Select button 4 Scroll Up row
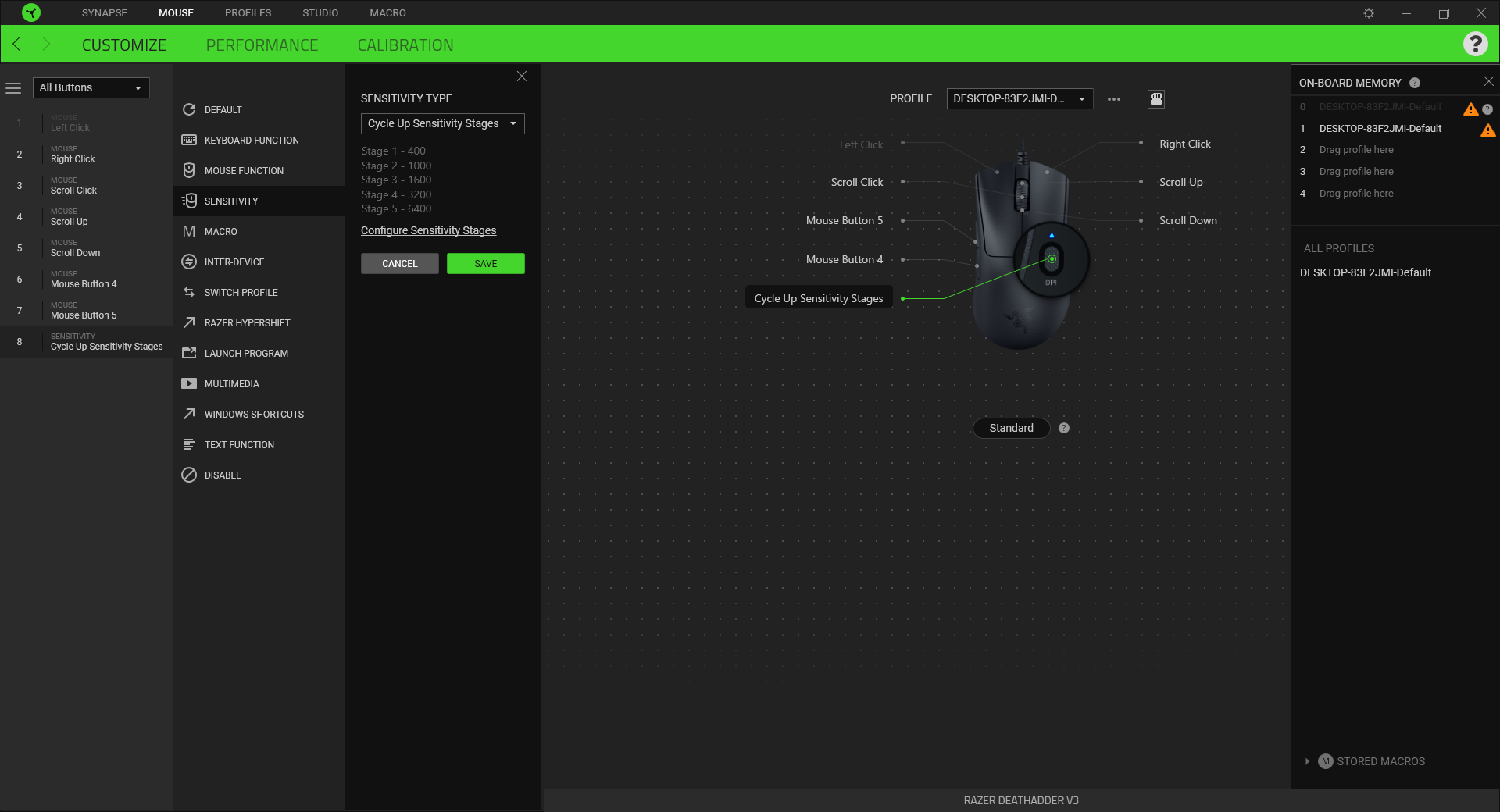 click(x=87, y=217)
